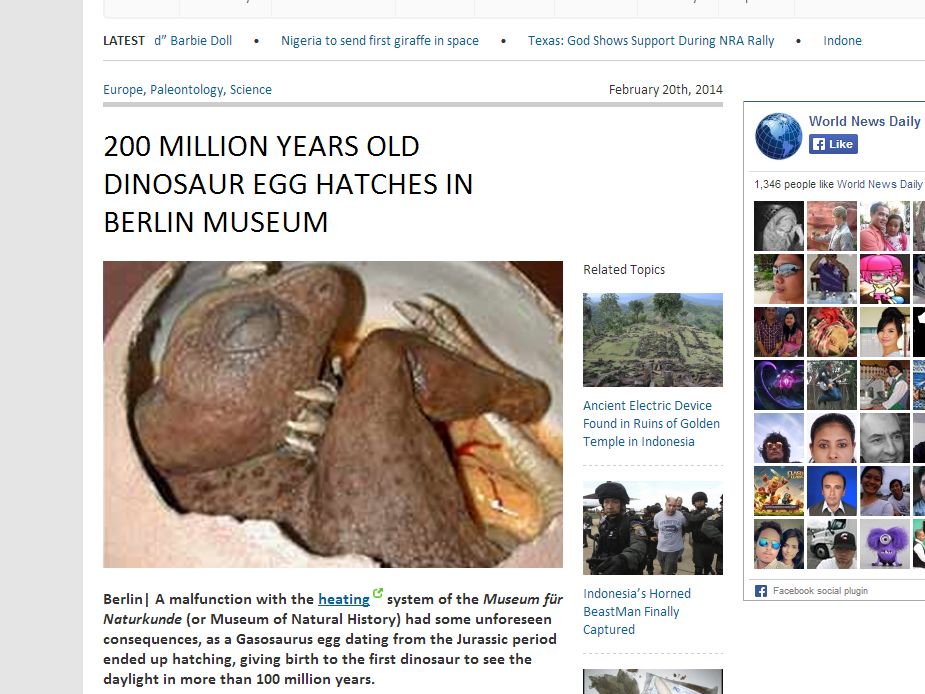Screen dimensions: 925x694
Task: Click the captured BeastMan police thumbnail
Action: point(652,528)
